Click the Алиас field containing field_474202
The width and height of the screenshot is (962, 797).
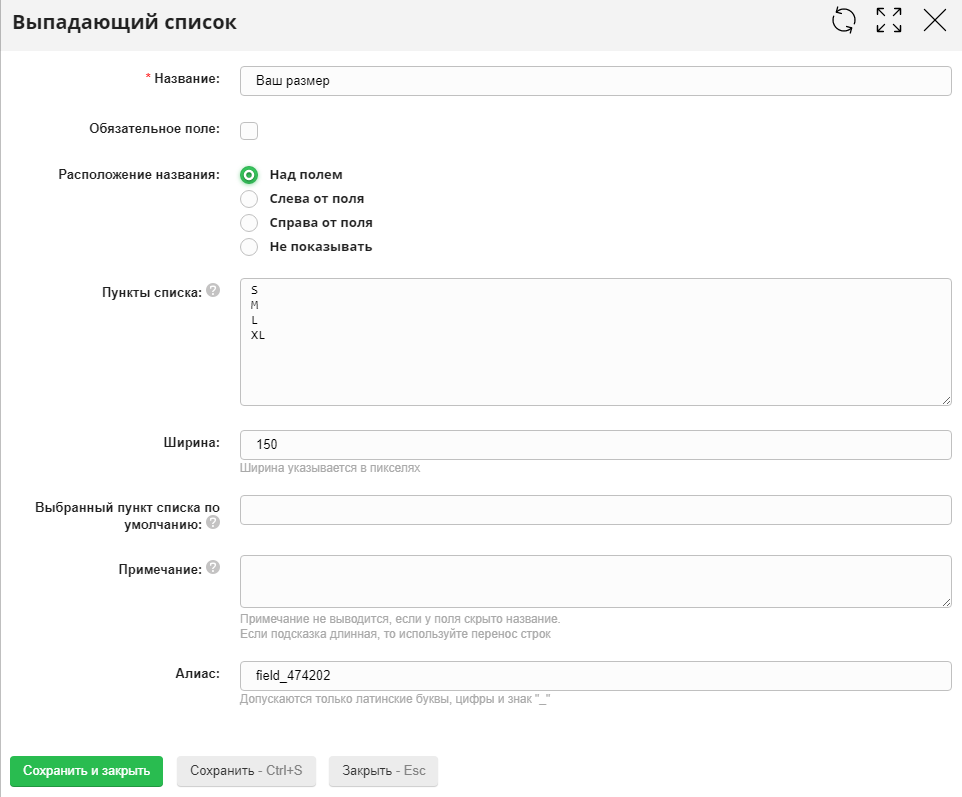[x=595, y=676]
